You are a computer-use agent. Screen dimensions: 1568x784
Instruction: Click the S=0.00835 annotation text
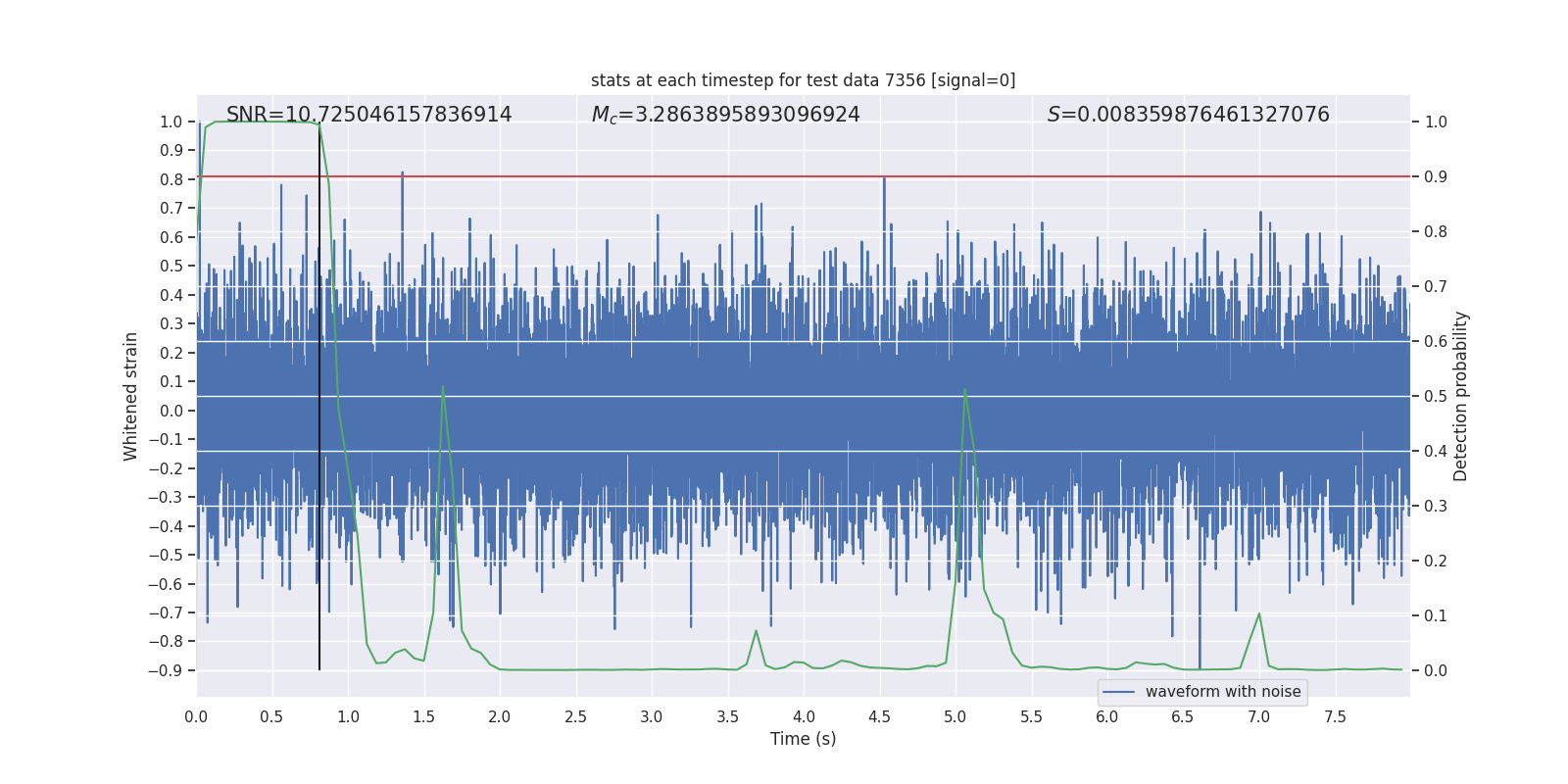(x=1188, y=115)
